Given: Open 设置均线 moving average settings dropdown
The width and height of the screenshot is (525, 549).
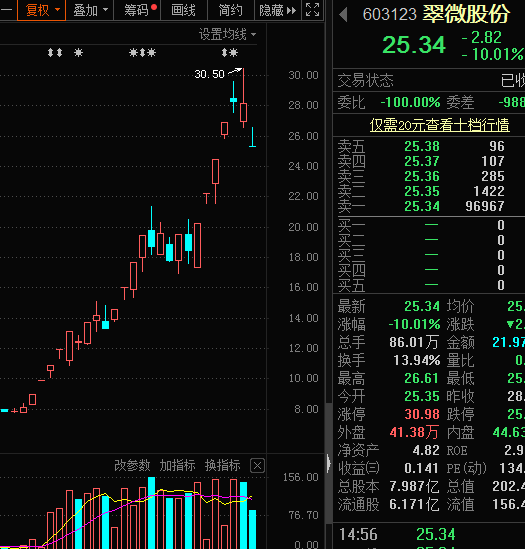Looking at the screenshot, I should 227,35.
